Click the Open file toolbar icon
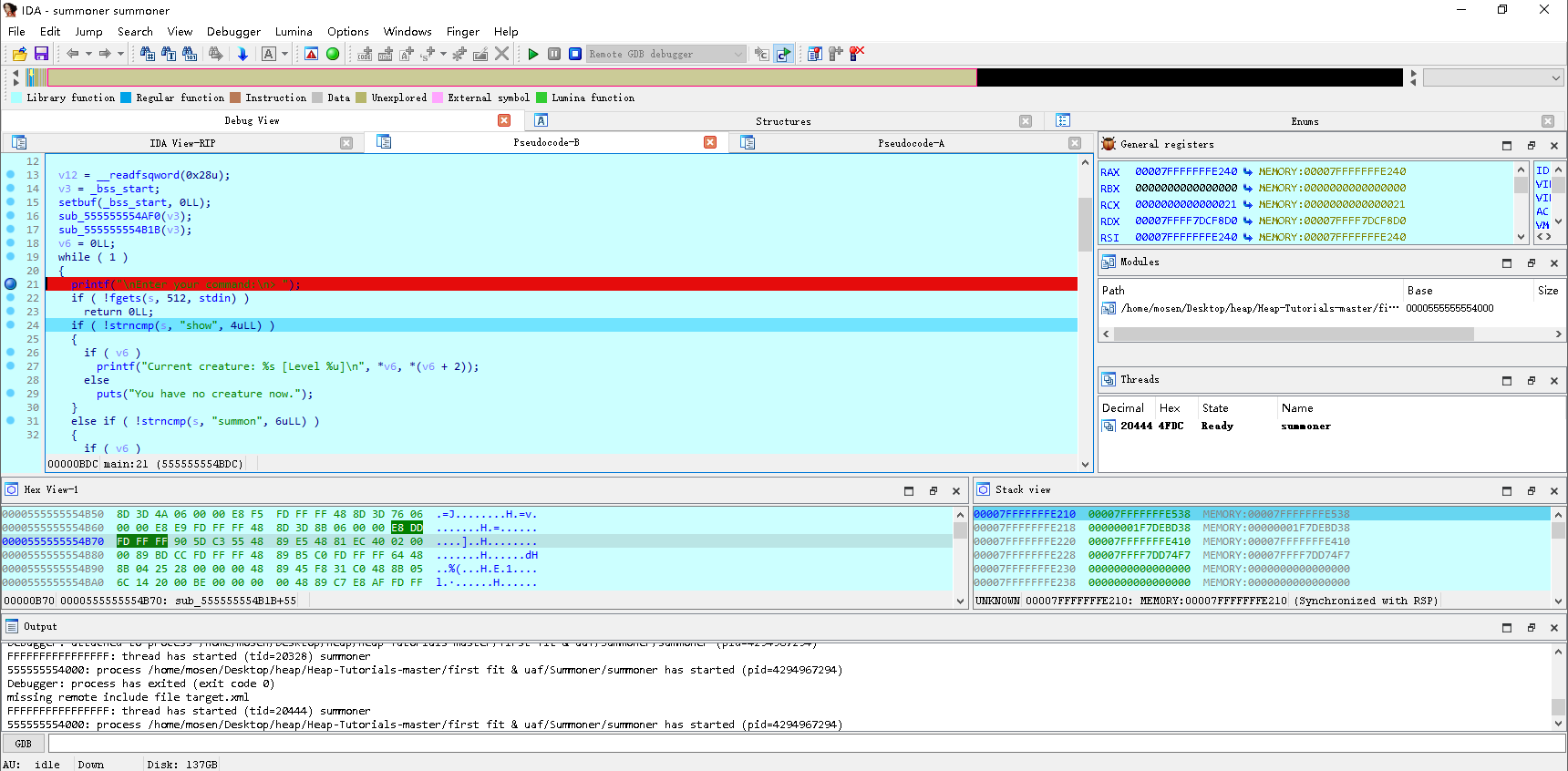 [19, 54]
